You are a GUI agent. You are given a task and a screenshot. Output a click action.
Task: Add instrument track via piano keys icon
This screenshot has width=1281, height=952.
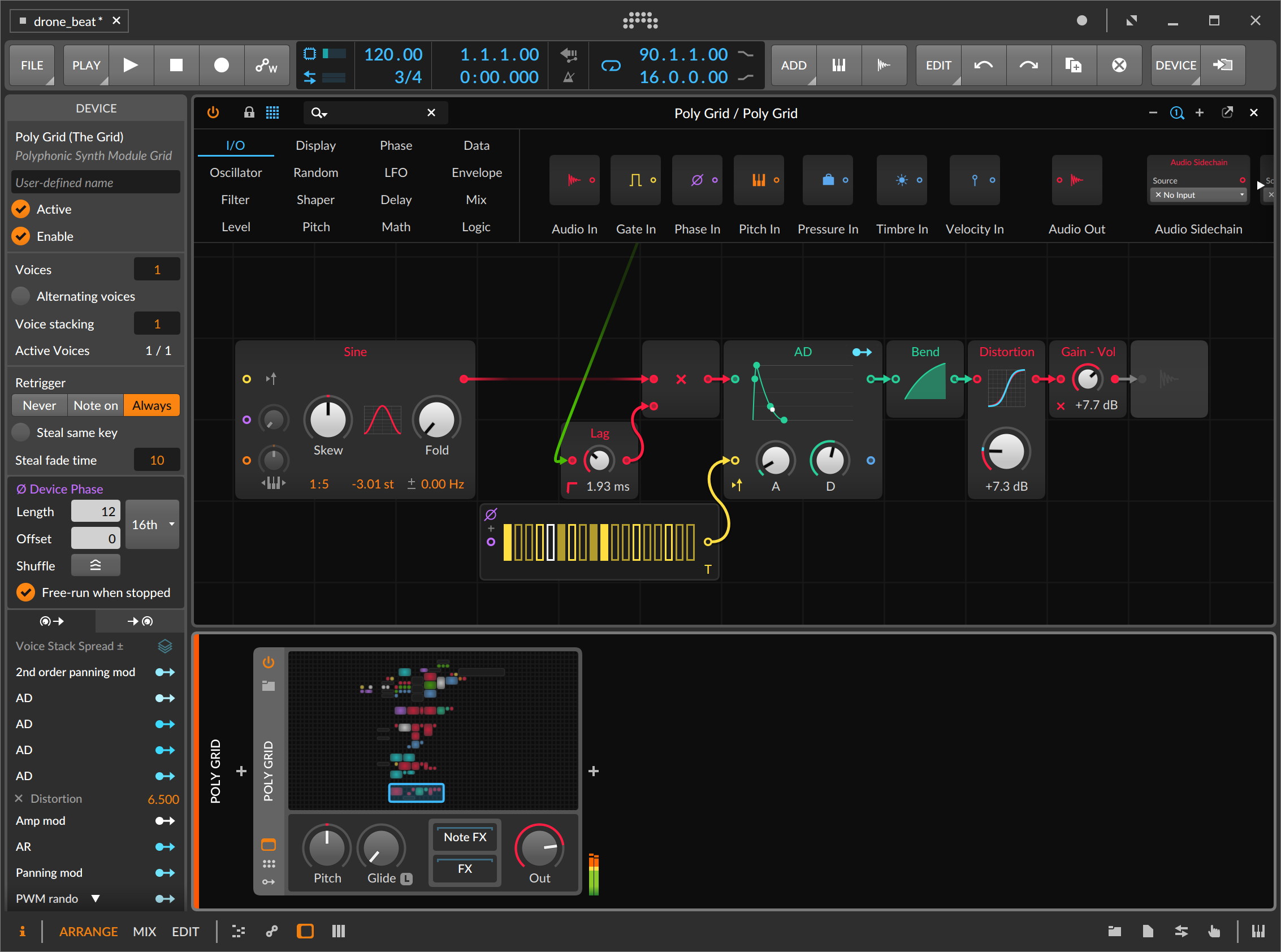pyautogui.click(x=839, y=65)
